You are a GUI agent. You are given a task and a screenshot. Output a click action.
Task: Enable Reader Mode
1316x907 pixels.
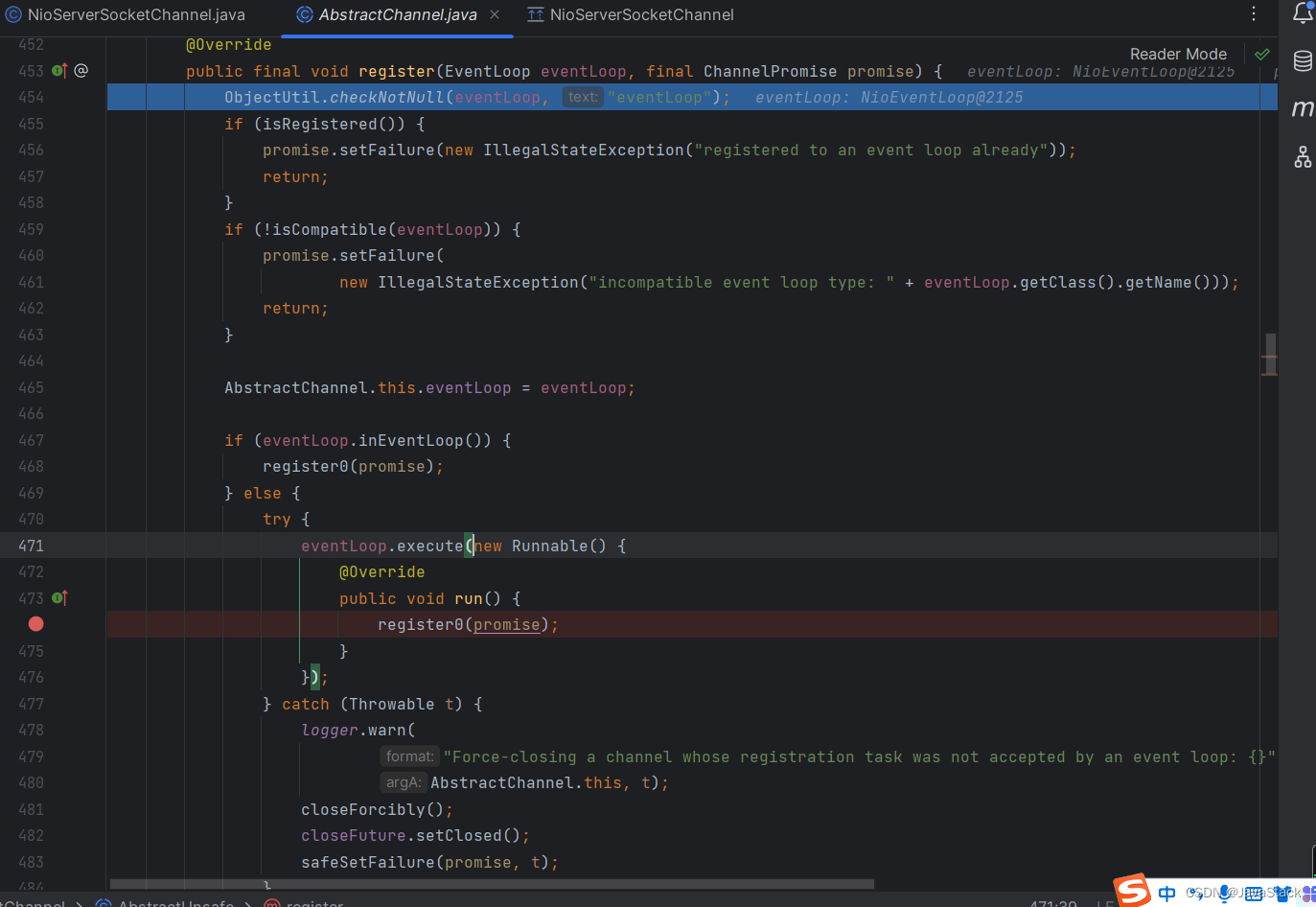pos(1178,55)
